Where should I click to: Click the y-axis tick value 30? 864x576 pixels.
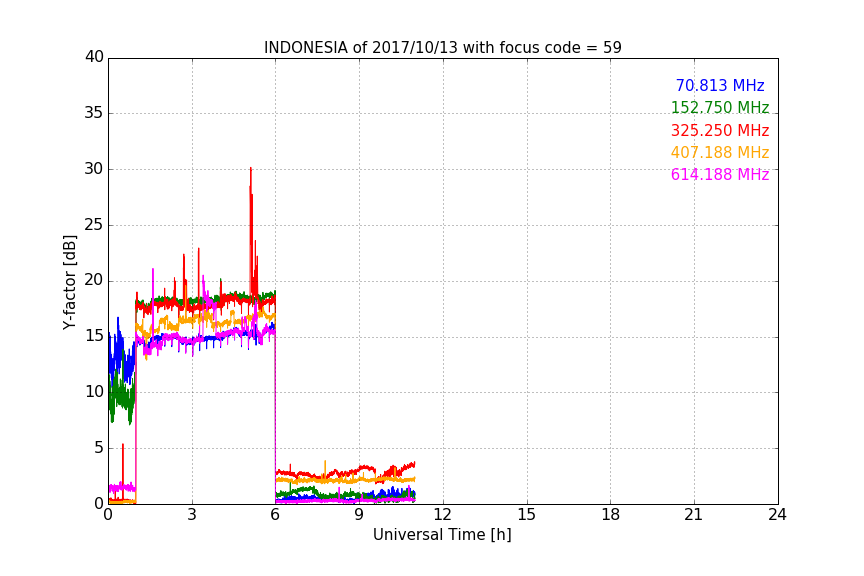[94, 169]
